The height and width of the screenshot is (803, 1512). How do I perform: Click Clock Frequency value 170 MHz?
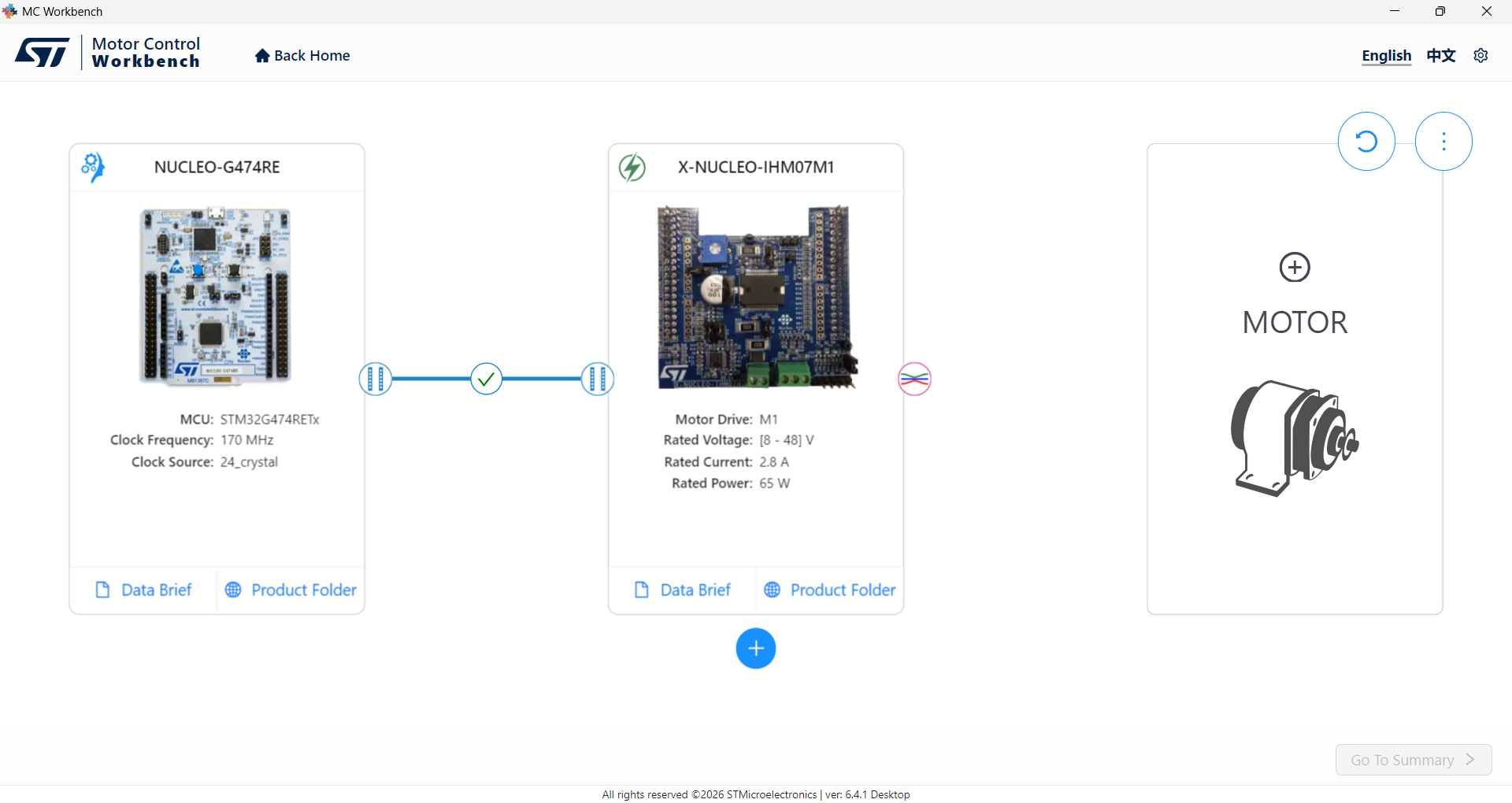(x=246, y=440)
